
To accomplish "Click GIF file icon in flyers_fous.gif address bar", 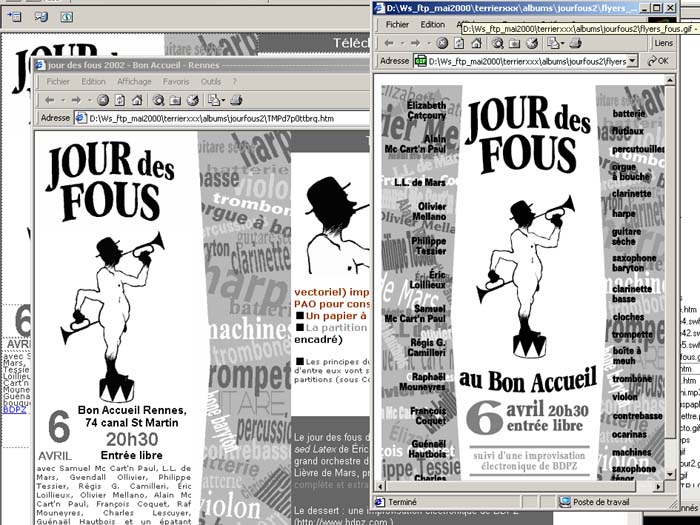I will (421, 61).
